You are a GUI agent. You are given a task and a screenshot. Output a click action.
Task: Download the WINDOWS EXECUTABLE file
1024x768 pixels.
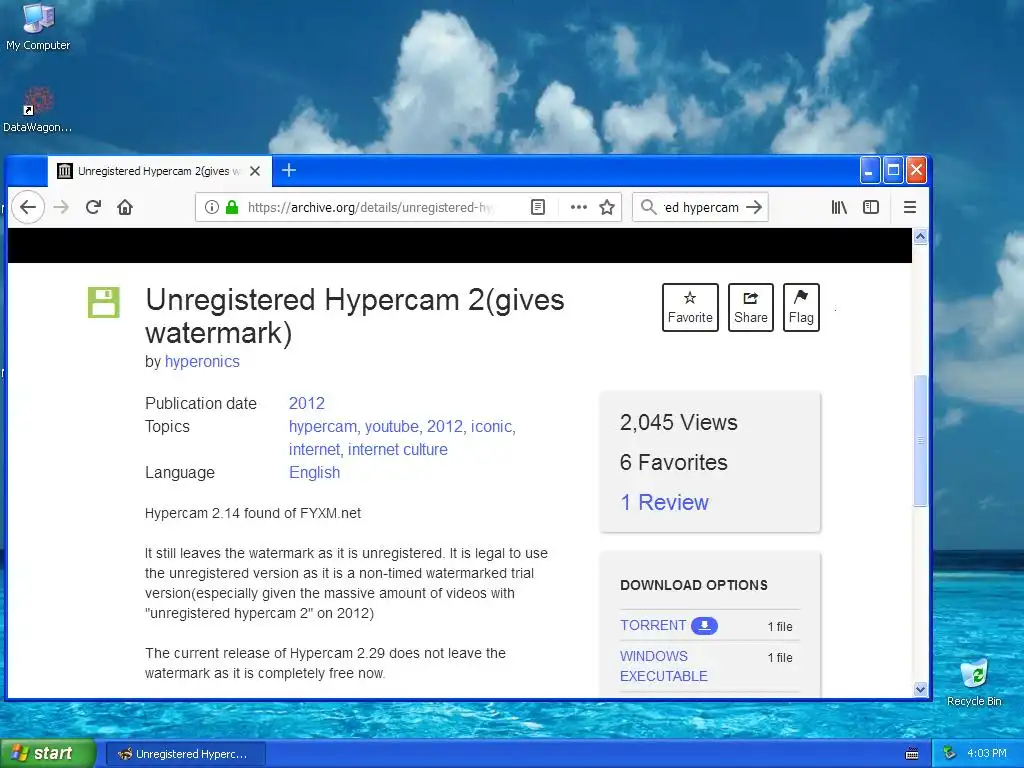coord(664,666)
